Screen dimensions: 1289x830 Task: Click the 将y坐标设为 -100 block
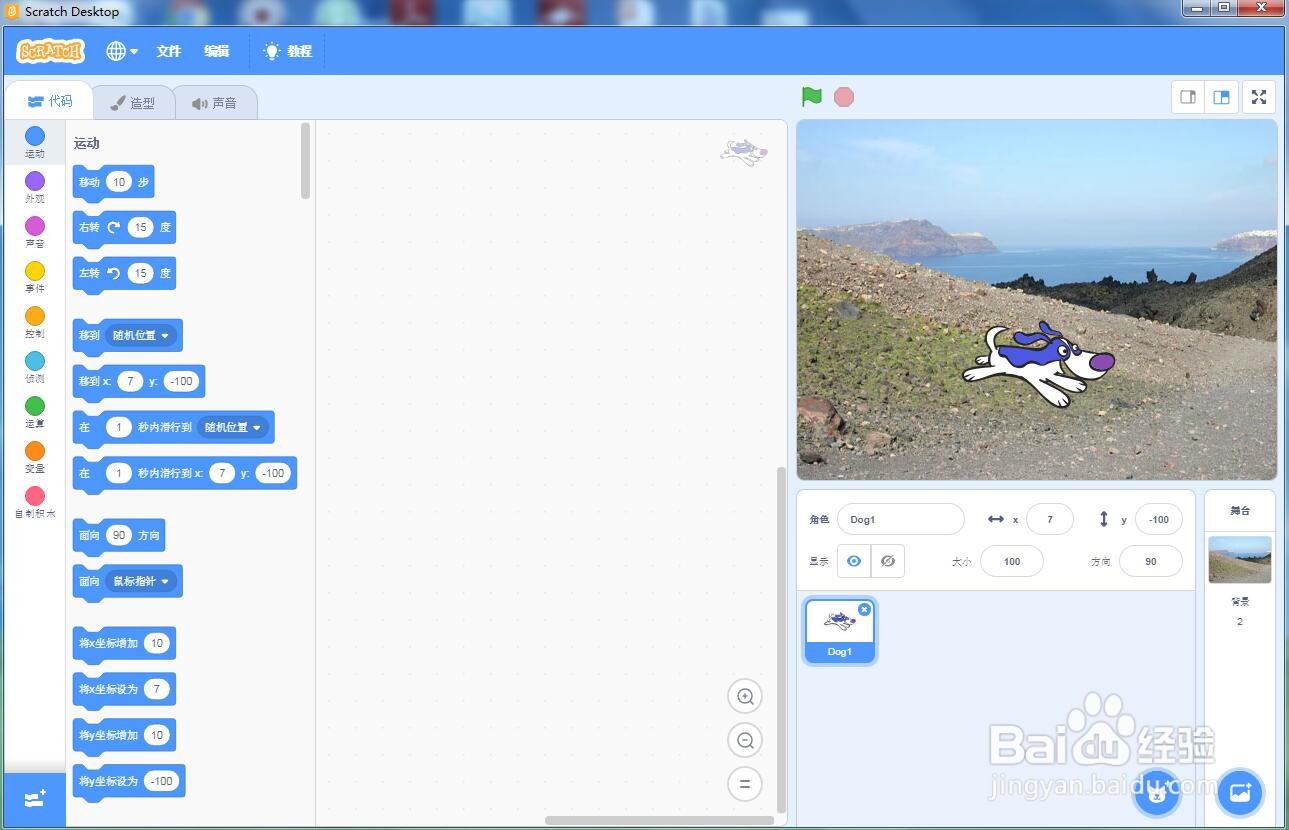[129, 782]
